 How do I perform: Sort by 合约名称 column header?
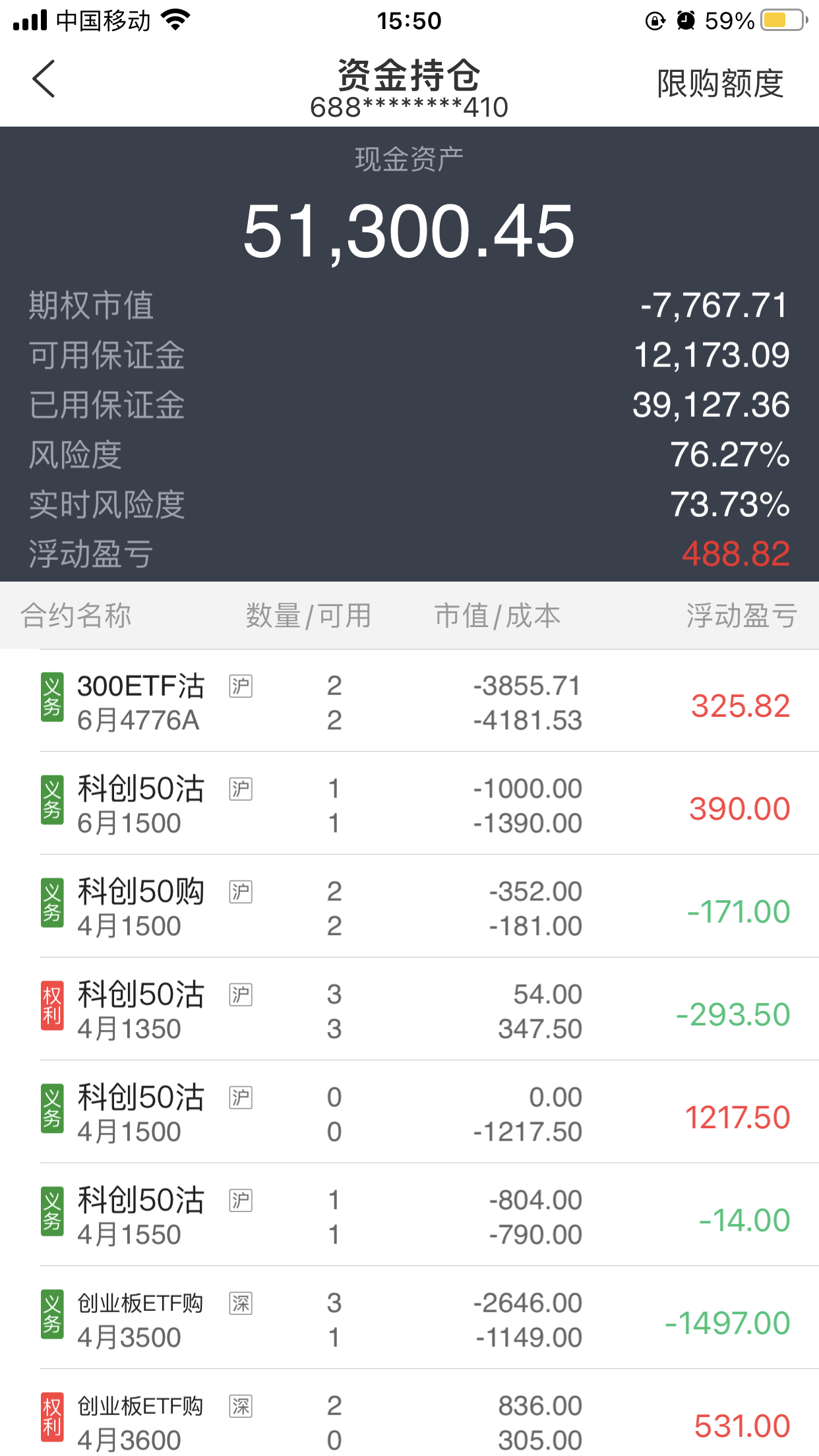76,616
